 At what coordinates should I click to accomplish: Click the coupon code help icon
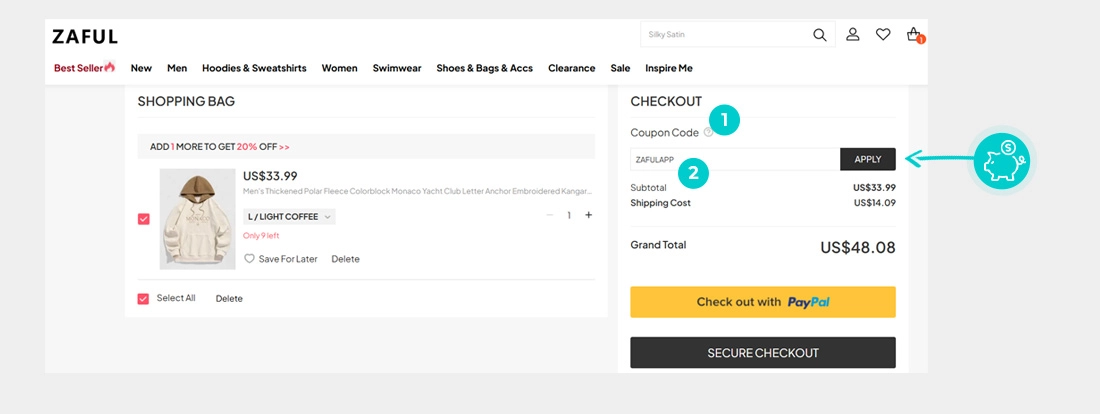[708, 132]
